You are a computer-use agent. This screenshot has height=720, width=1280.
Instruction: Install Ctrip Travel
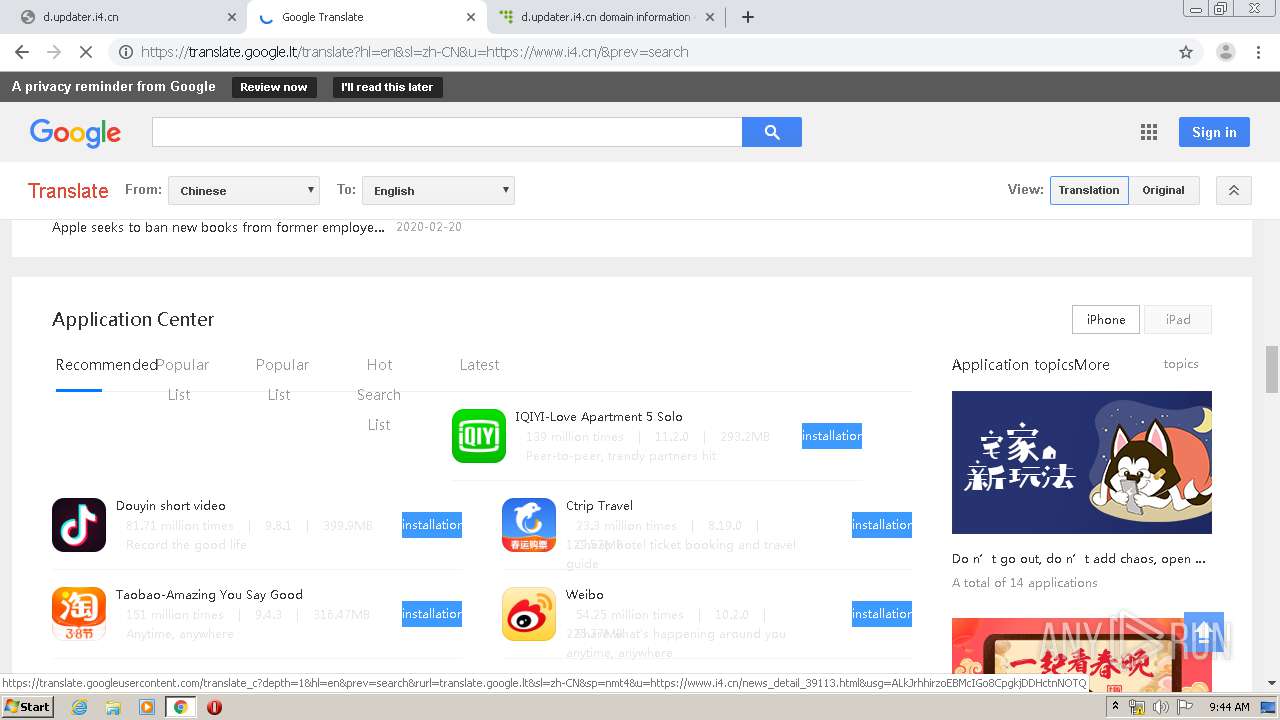pyautogui.click(x=882, y=525)
